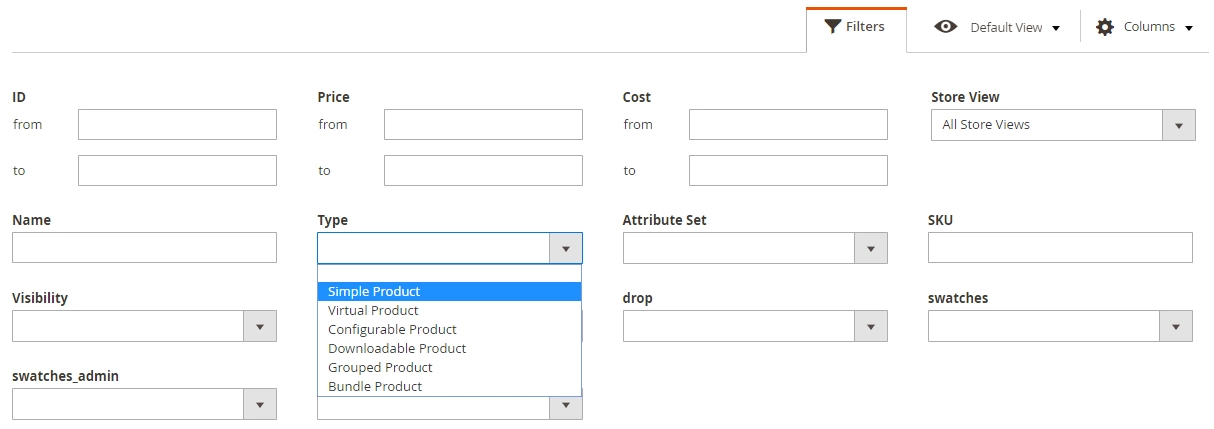The image size is (1214, 429).
Task: Click dropdown arrow partly hidden below Type list
Action: 566,407
